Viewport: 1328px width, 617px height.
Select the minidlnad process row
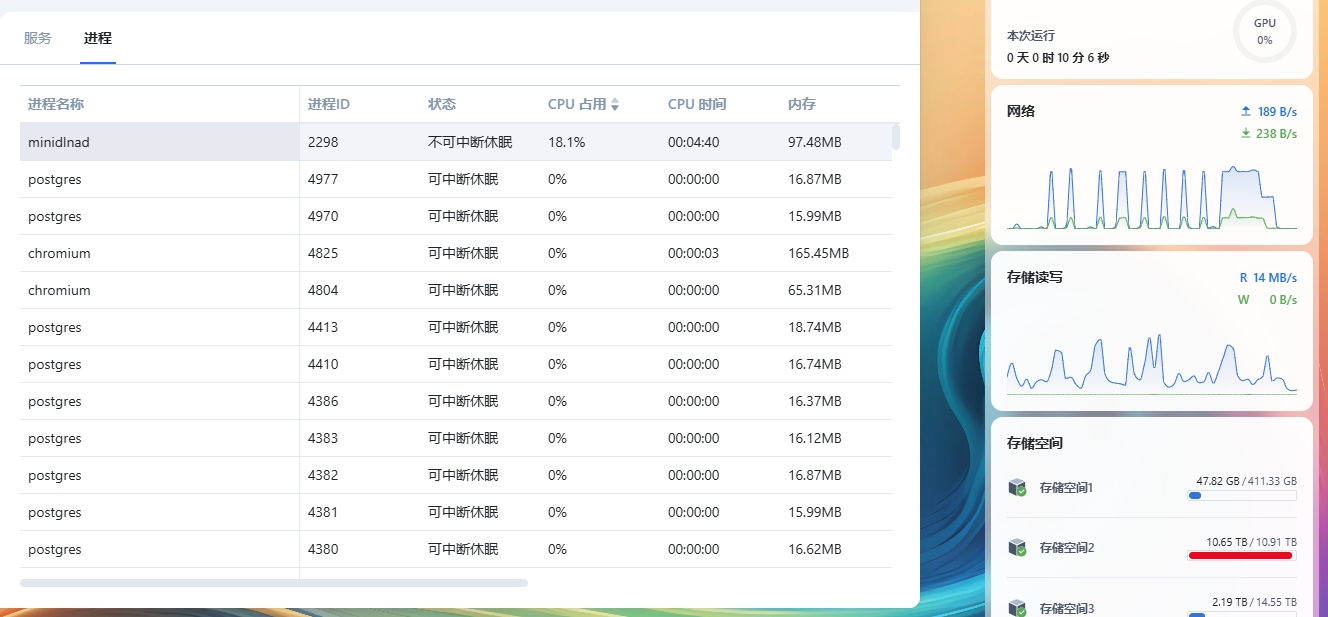coord(456,142)
